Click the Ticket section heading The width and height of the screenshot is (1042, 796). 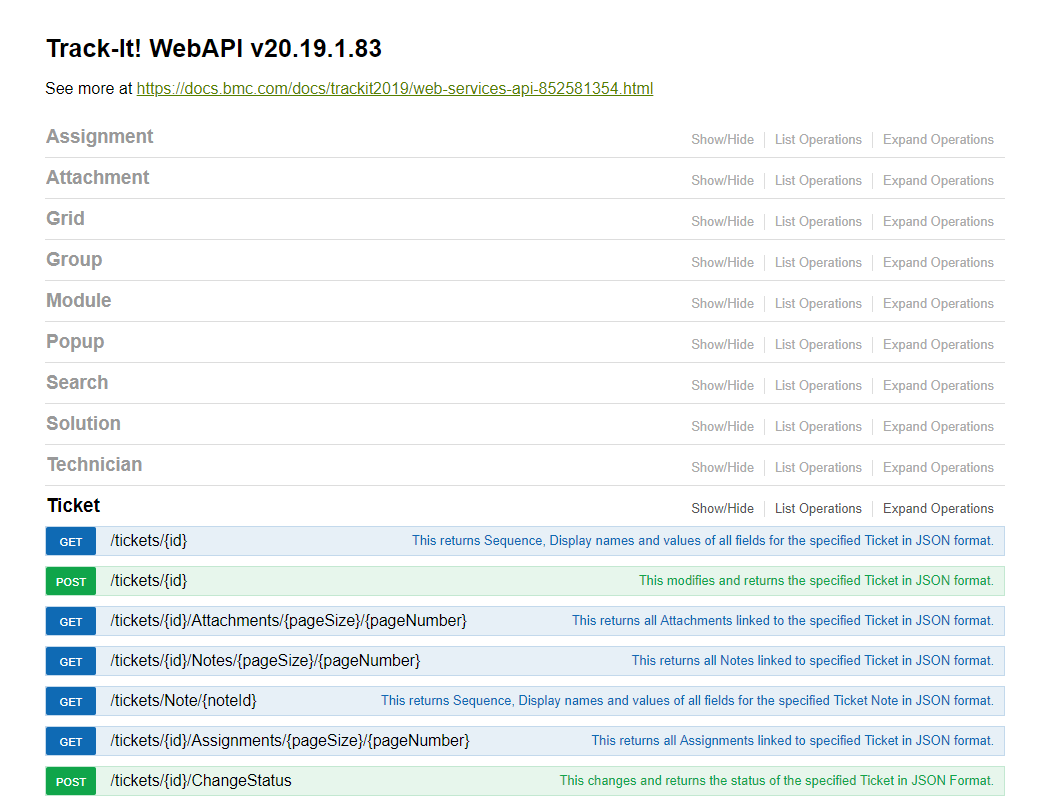pos(73,506)
